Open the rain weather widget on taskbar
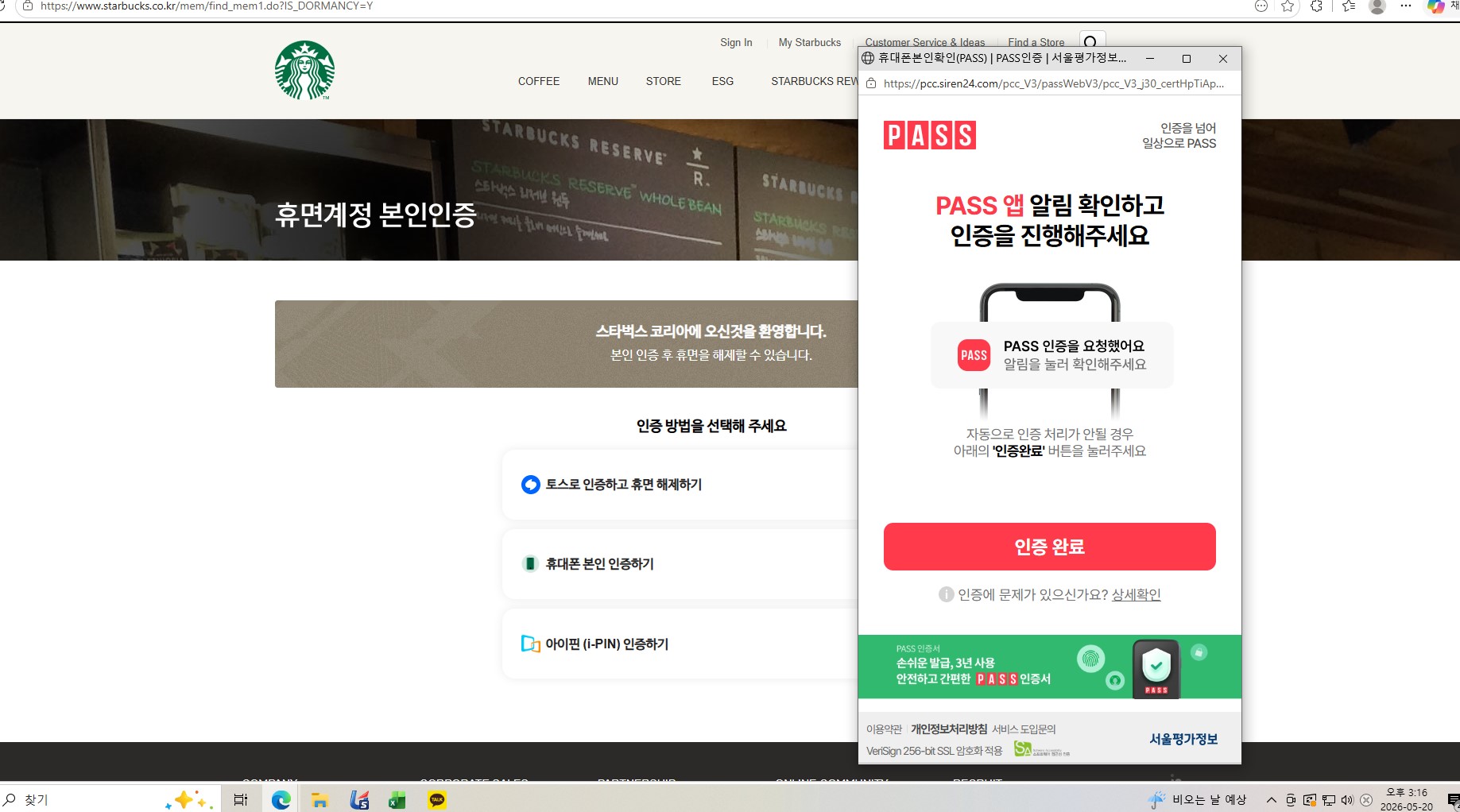This screenshot has width=1460, height=812. [1199, 800]
